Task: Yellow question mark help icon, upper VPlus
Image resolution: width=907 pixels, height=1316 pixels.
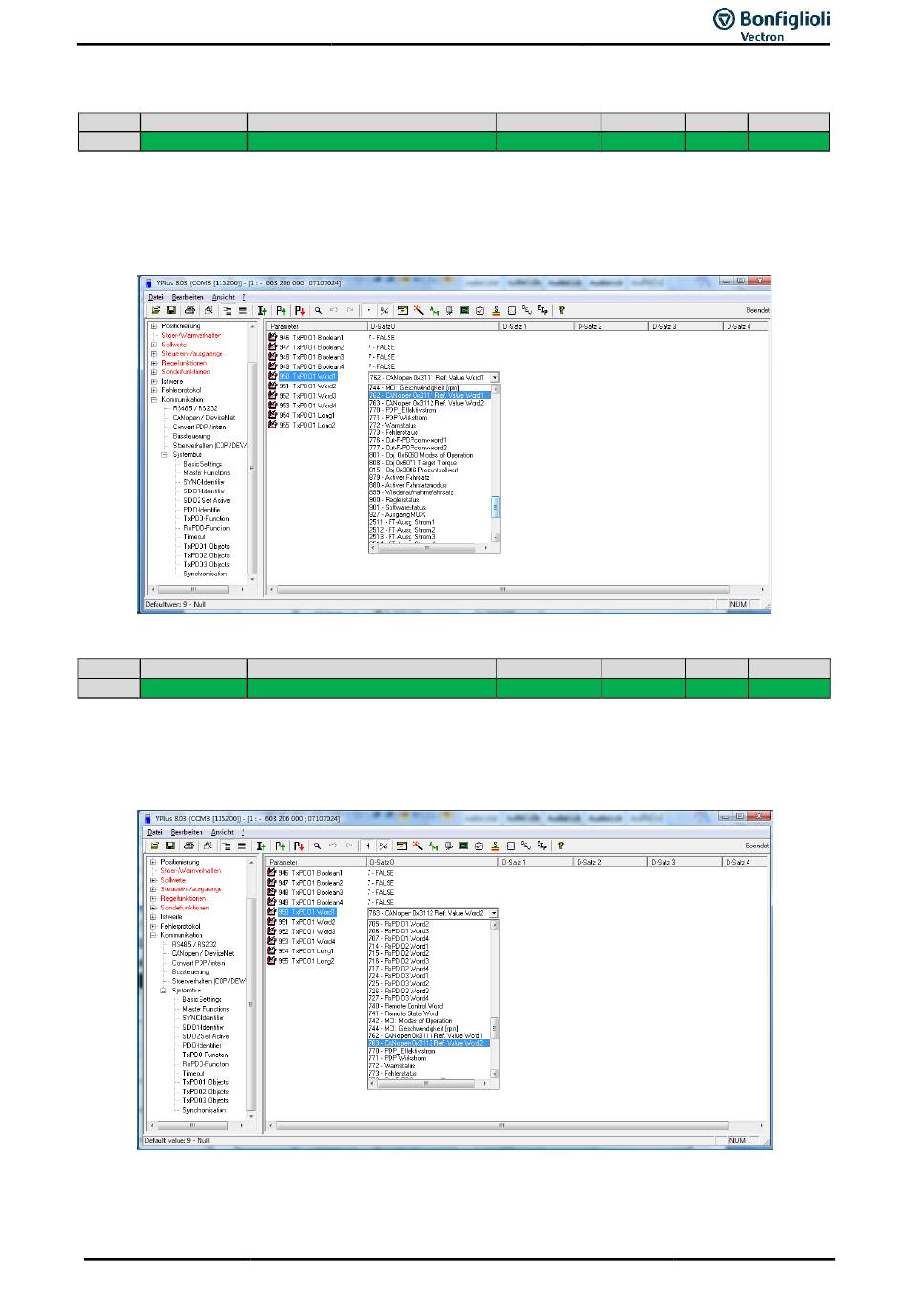Action: pos(561,310)
